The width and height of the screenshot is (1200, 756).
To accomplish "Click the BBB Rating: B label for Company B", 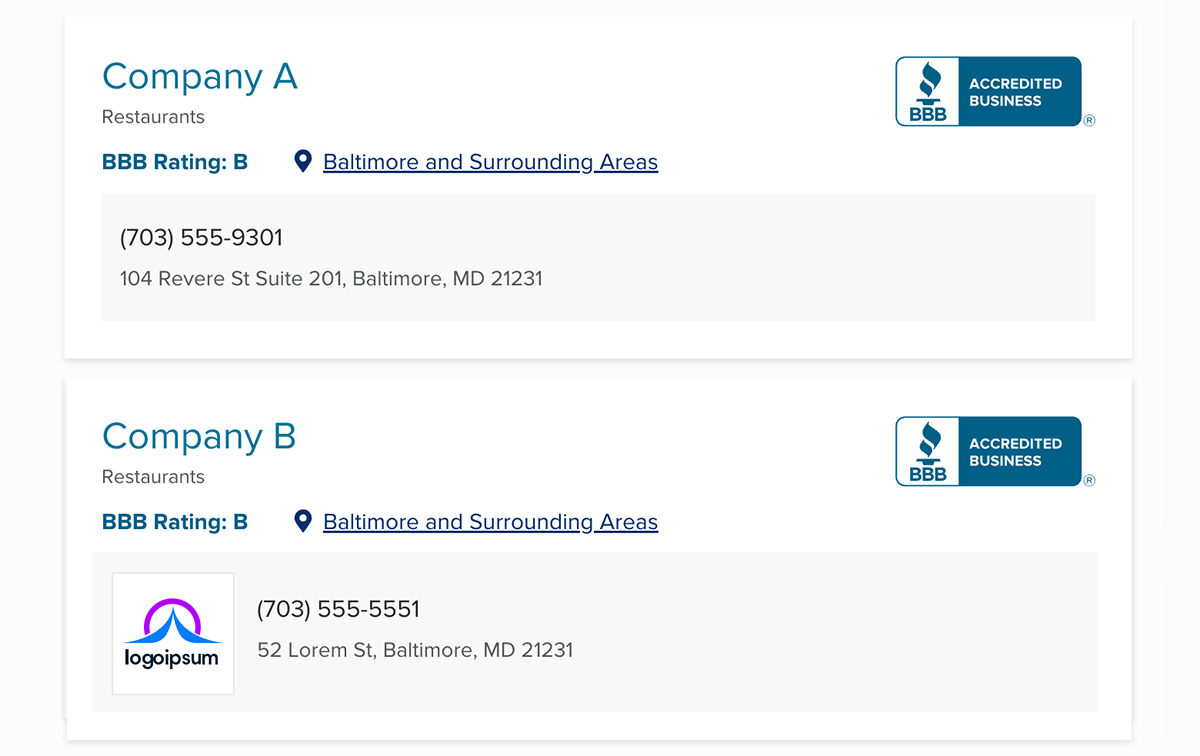I will 175,522.
